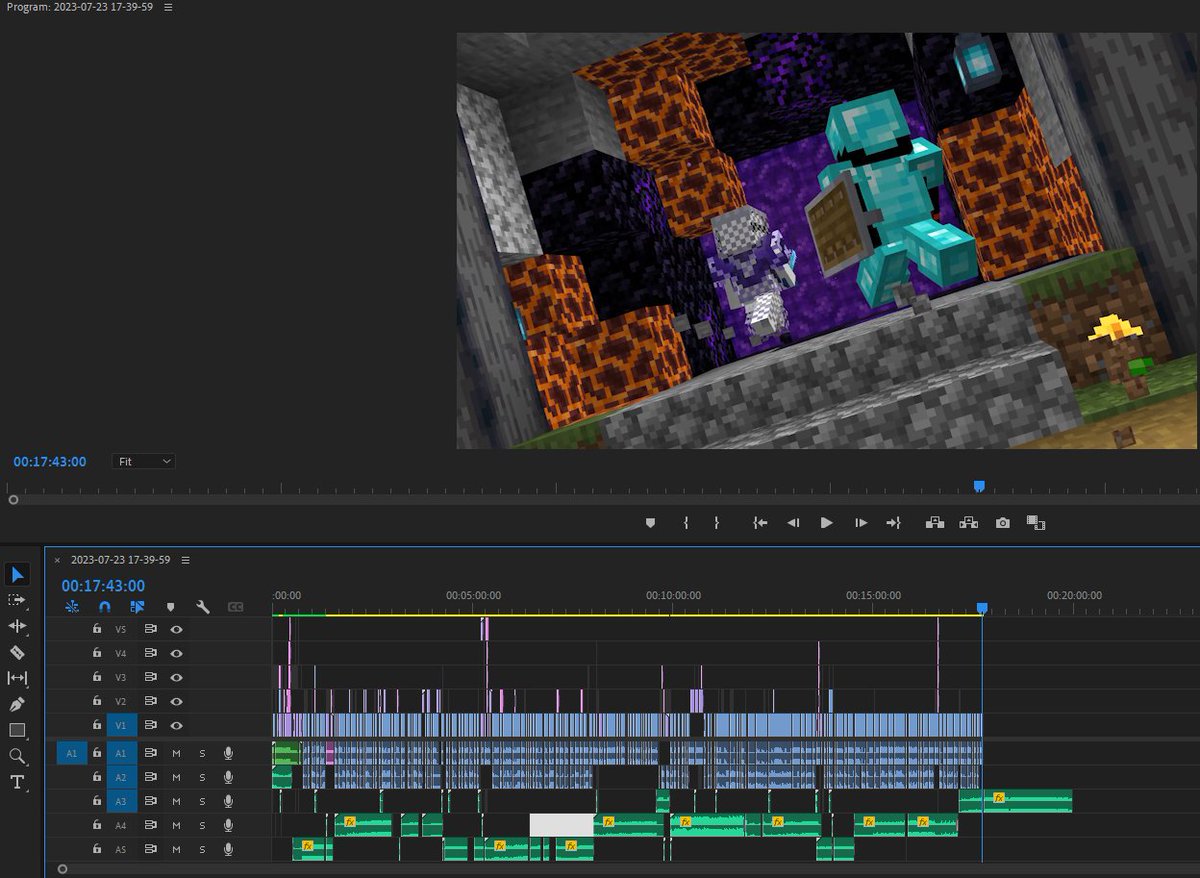The image size is (1200, 878).
Task: Click the Program monitor playhead marker
Action: coord(979,486)
